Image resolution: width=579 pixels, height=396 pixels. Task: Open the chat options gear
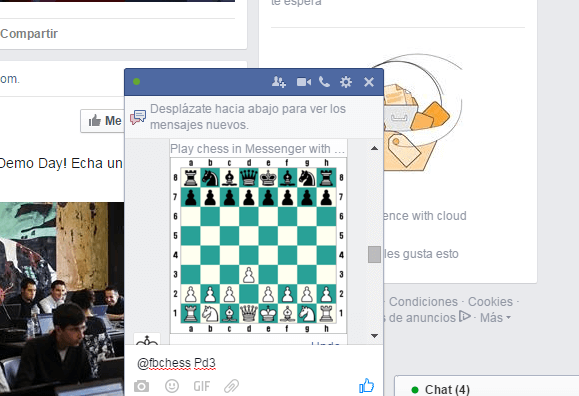(346, 82)
